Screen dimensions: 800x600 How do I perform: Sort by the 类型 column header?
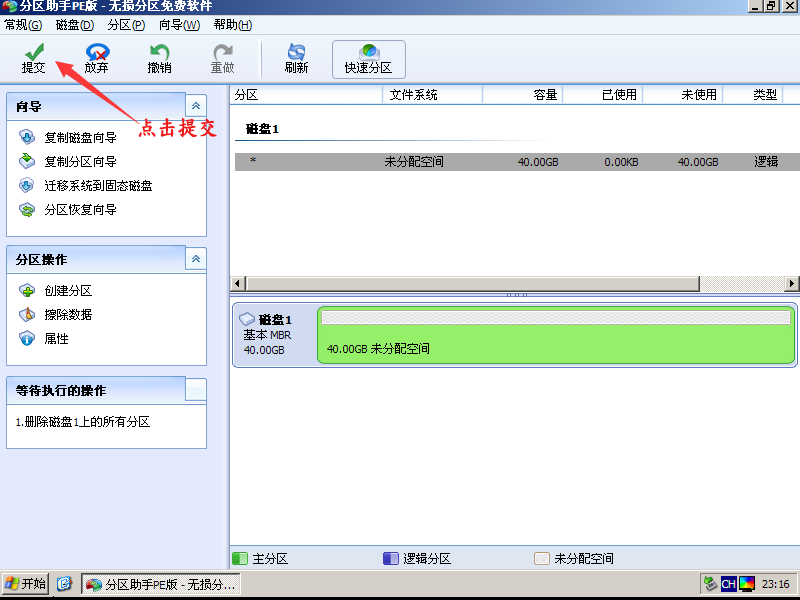coord(753,94)
